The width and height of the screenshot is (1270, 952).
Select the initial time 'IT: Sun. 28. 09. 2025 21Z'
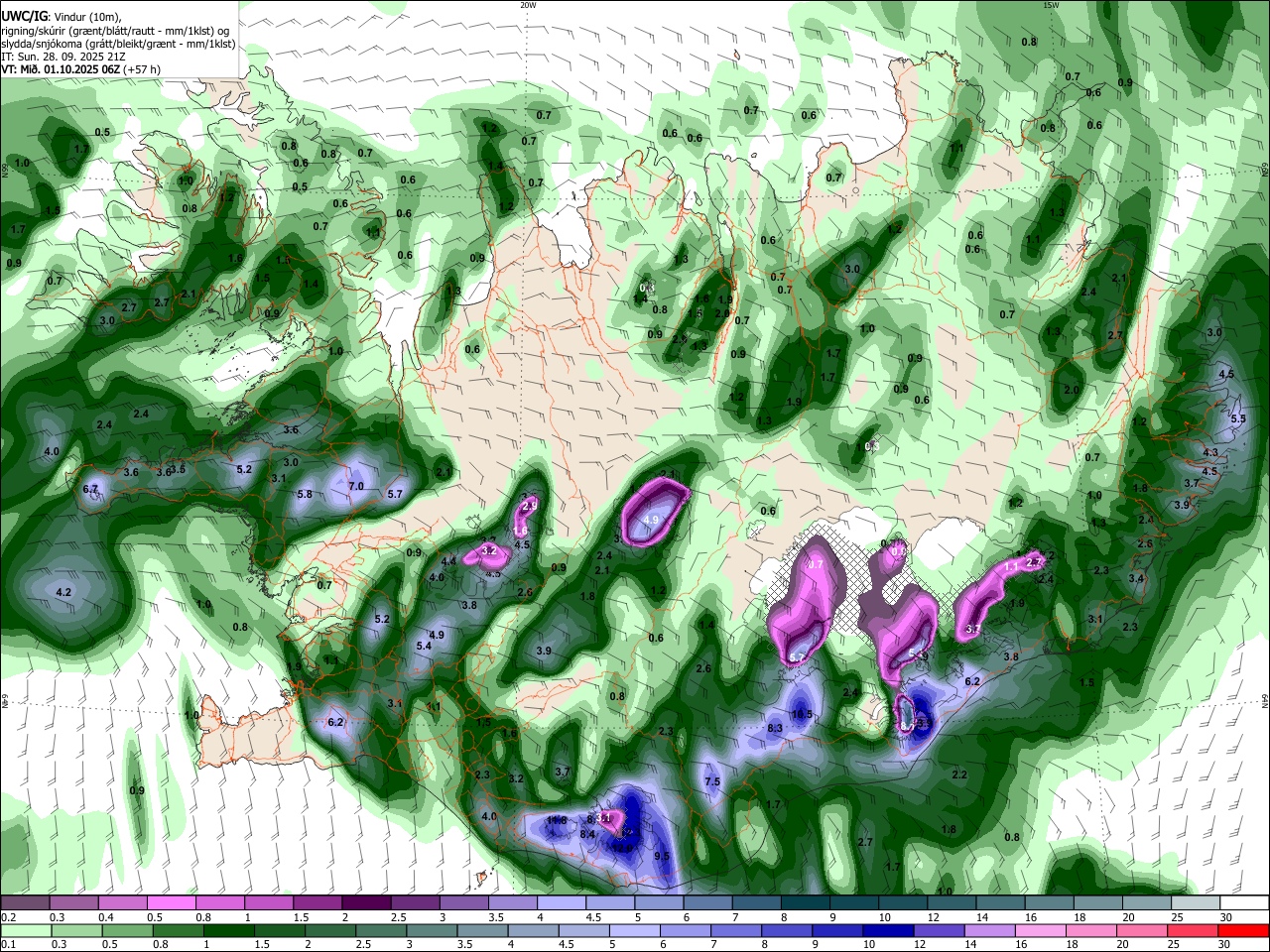[x=63, y=57]
